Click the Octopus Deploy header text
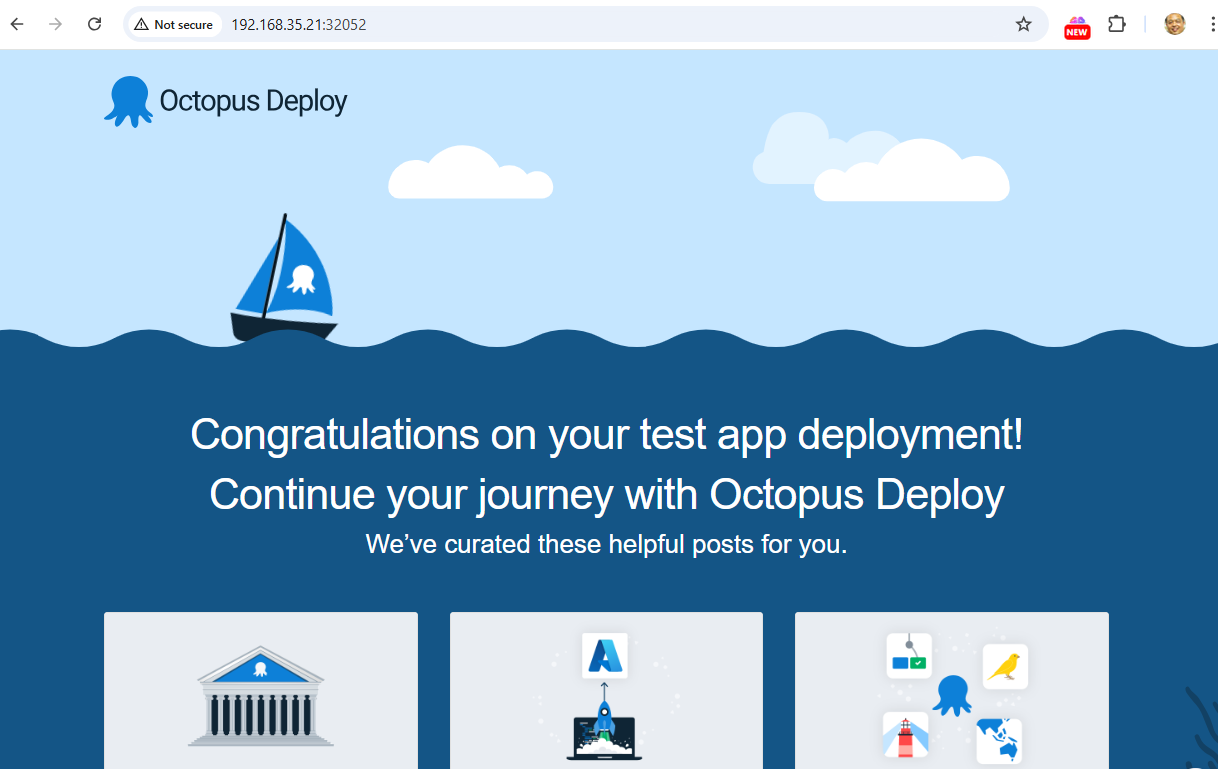Screen dimensions: 1218x769 pyautogui.click(x=253, y=101)
